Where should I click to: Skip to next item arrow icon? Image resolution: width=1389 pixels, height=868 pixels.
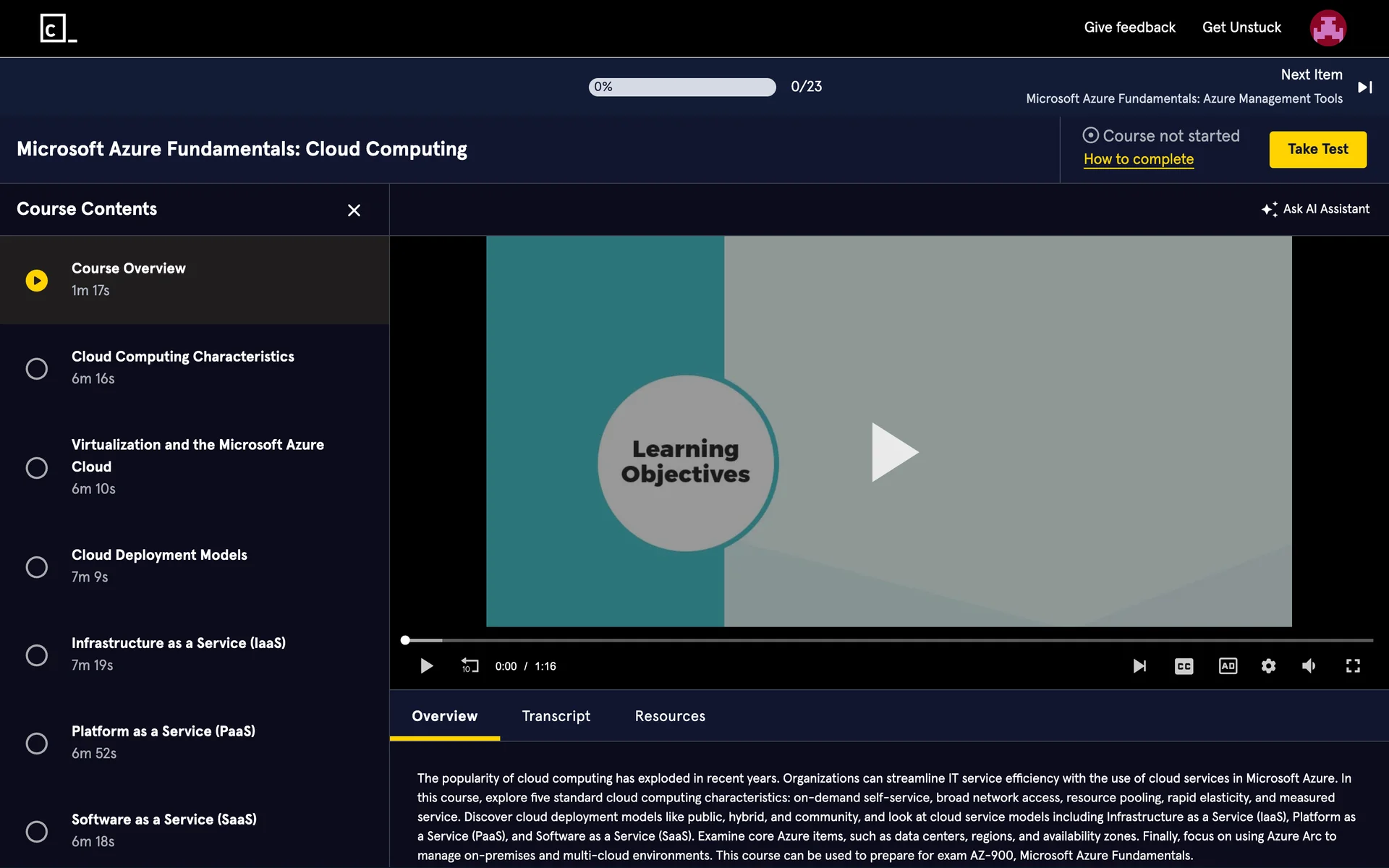point(1364,87)
